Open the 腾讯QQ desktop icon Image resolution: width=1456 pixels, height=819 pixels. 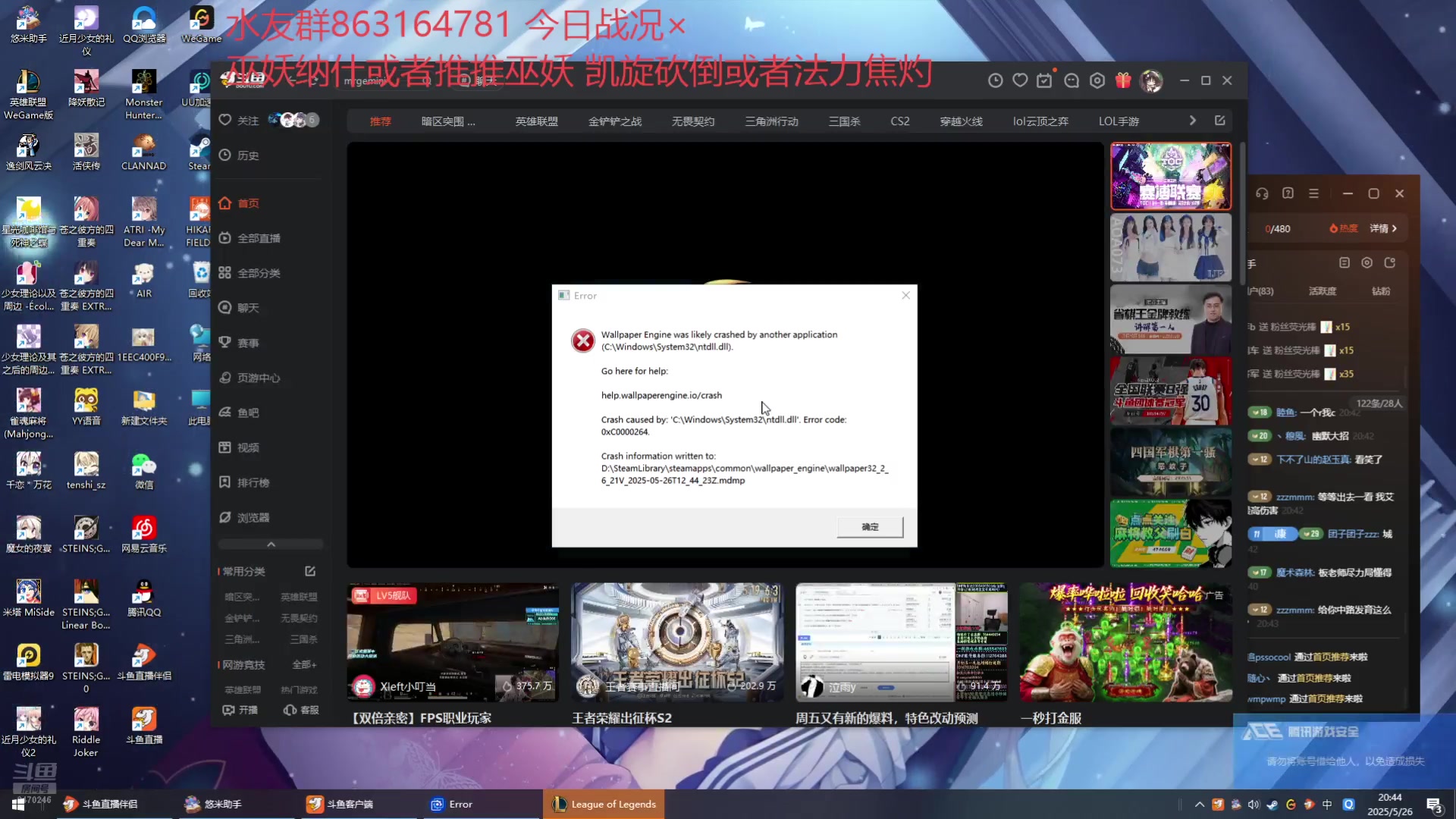click(x=144, y=598)
